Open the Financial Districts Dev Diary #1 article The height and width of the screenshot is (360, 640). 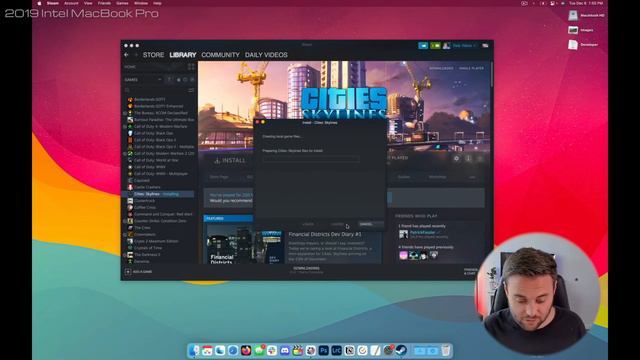[325, 234]
